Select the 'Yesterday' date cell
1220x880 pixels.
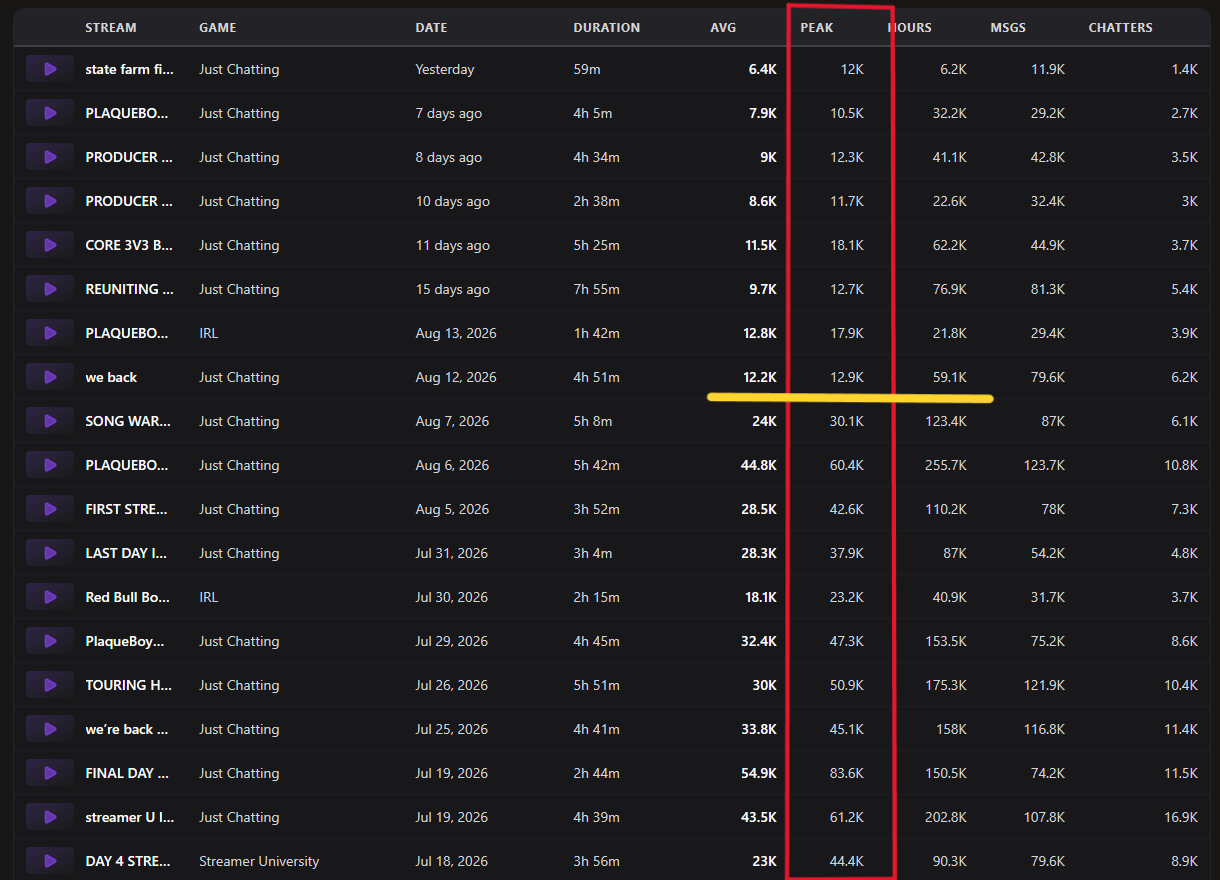point(445,69)
